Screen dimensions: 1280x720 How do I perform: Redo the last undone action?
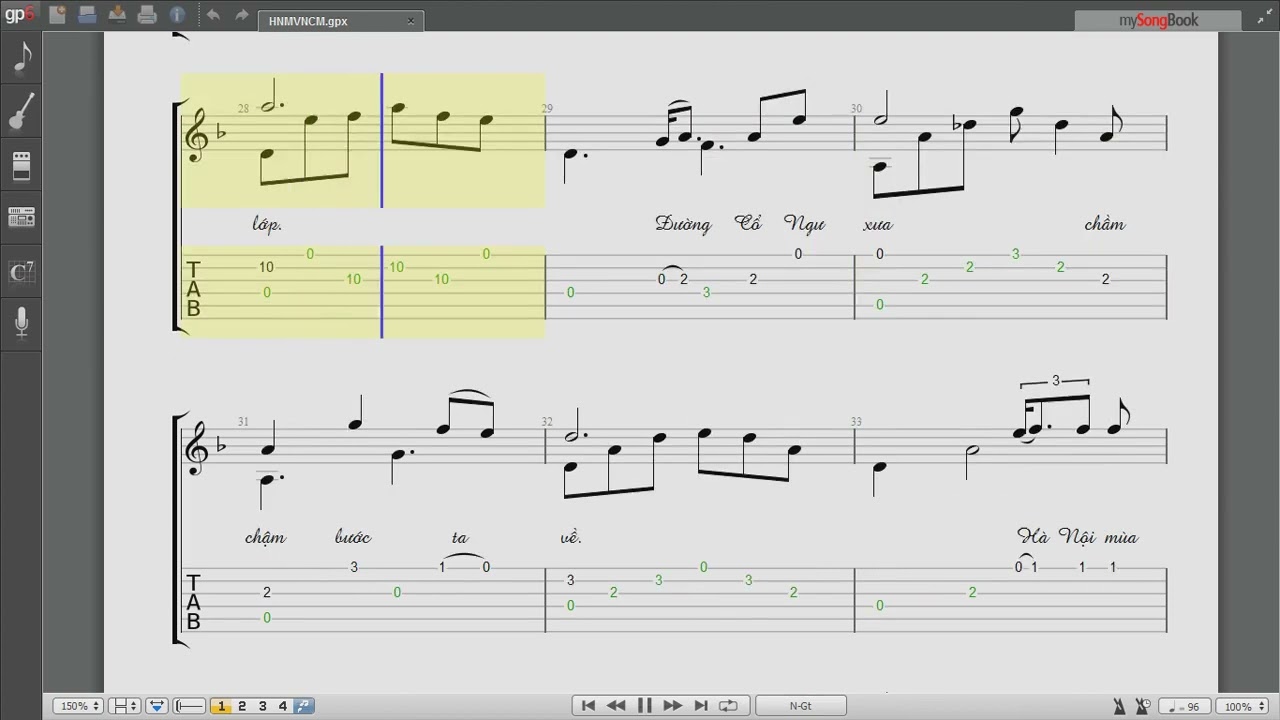click(x=242, y=15)
